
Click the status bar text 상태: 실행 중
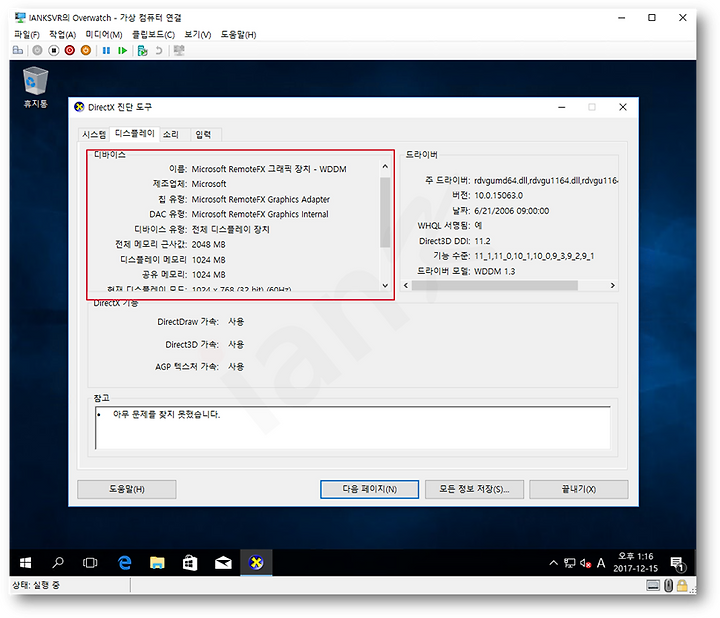[x=36, y=585]
